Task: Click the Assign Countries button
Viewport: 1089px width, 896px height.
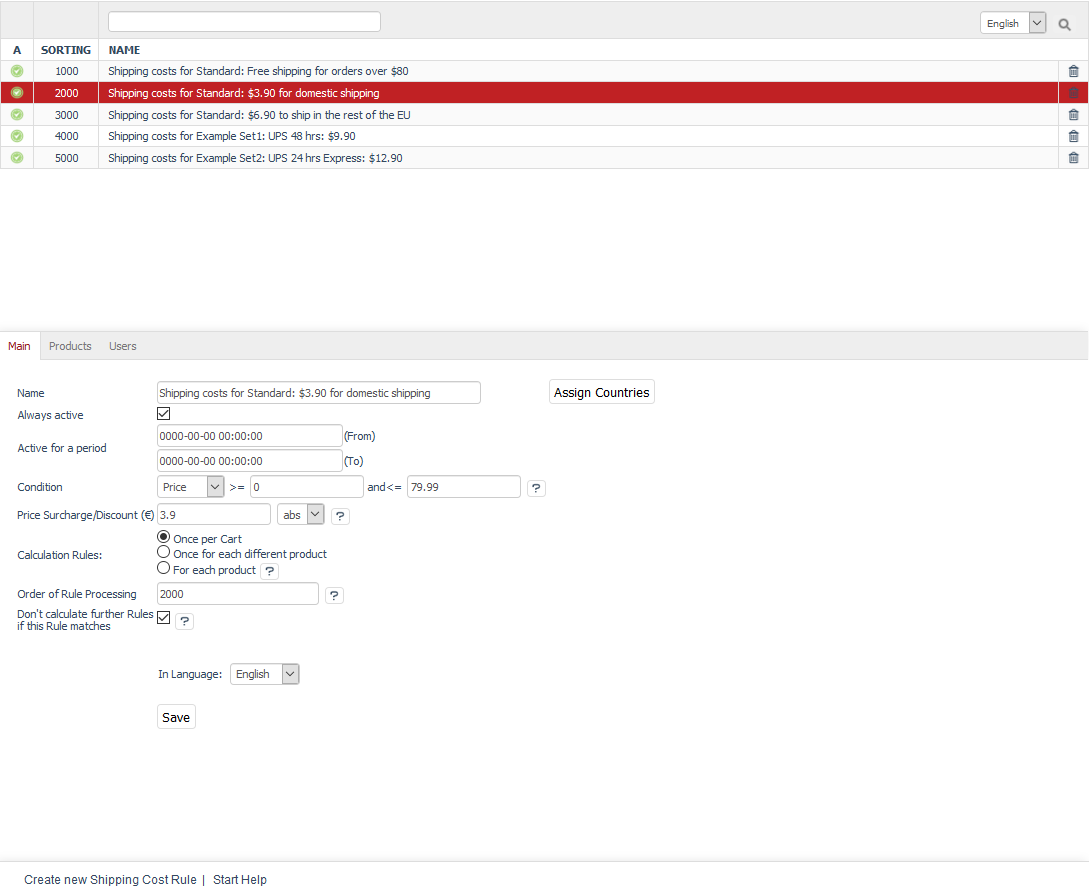Action: (x=601, y=392)
